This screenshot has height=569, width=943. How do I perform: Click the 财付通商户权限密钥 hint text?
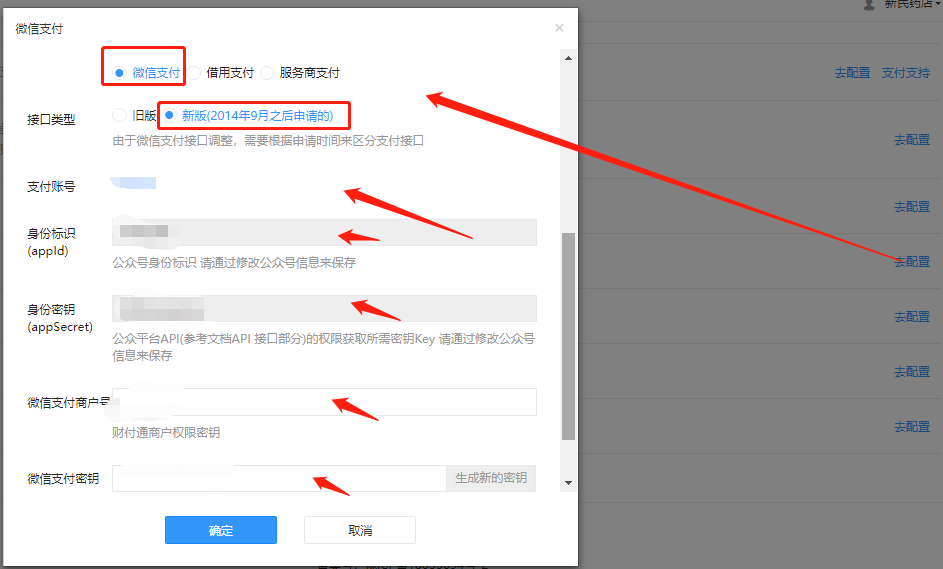166,432
